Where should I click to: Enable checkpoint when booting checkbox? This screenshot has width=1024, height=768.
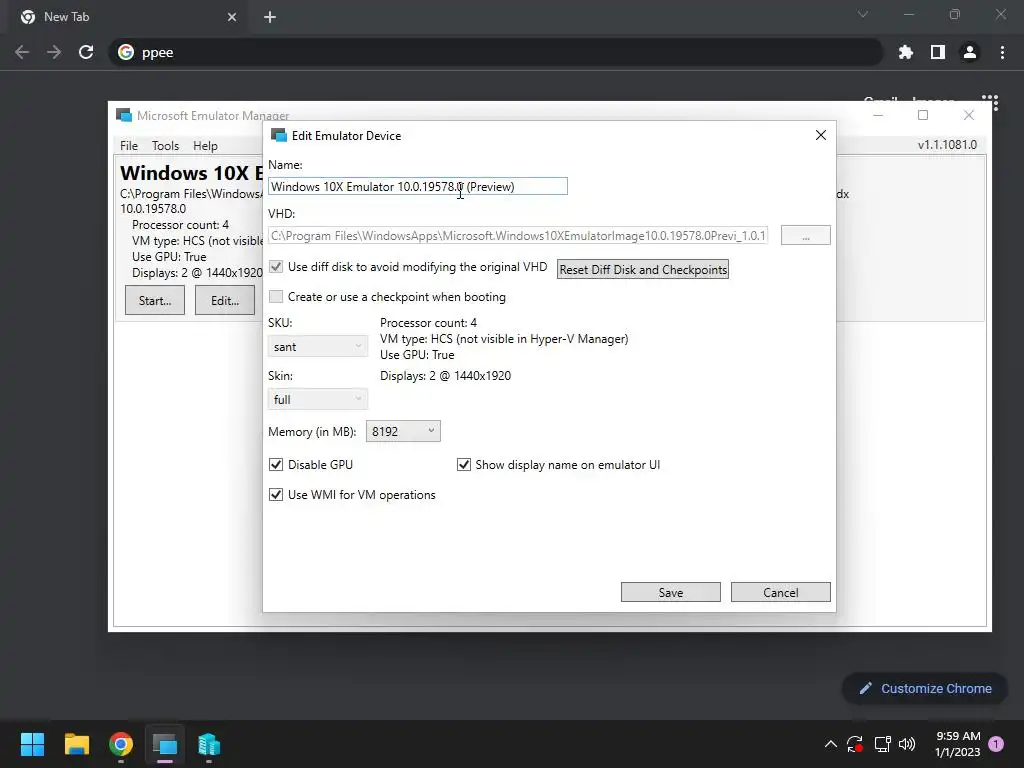tap(276, 296)
